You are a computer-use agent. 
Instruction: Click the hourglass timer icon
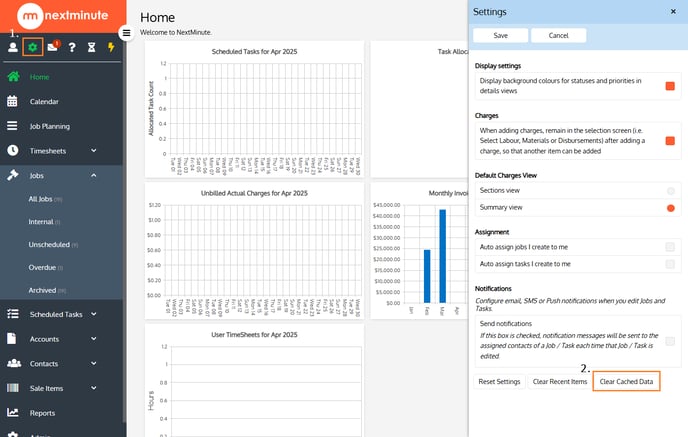[x=91, y=47]
